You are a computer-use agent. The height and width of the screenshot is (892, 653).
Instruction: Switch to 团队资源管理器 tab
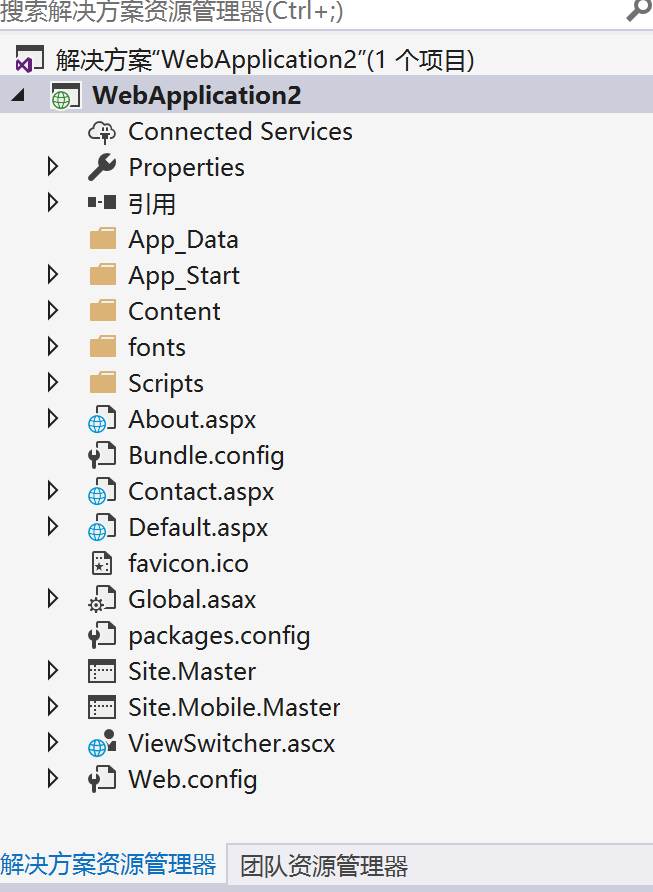324,866
